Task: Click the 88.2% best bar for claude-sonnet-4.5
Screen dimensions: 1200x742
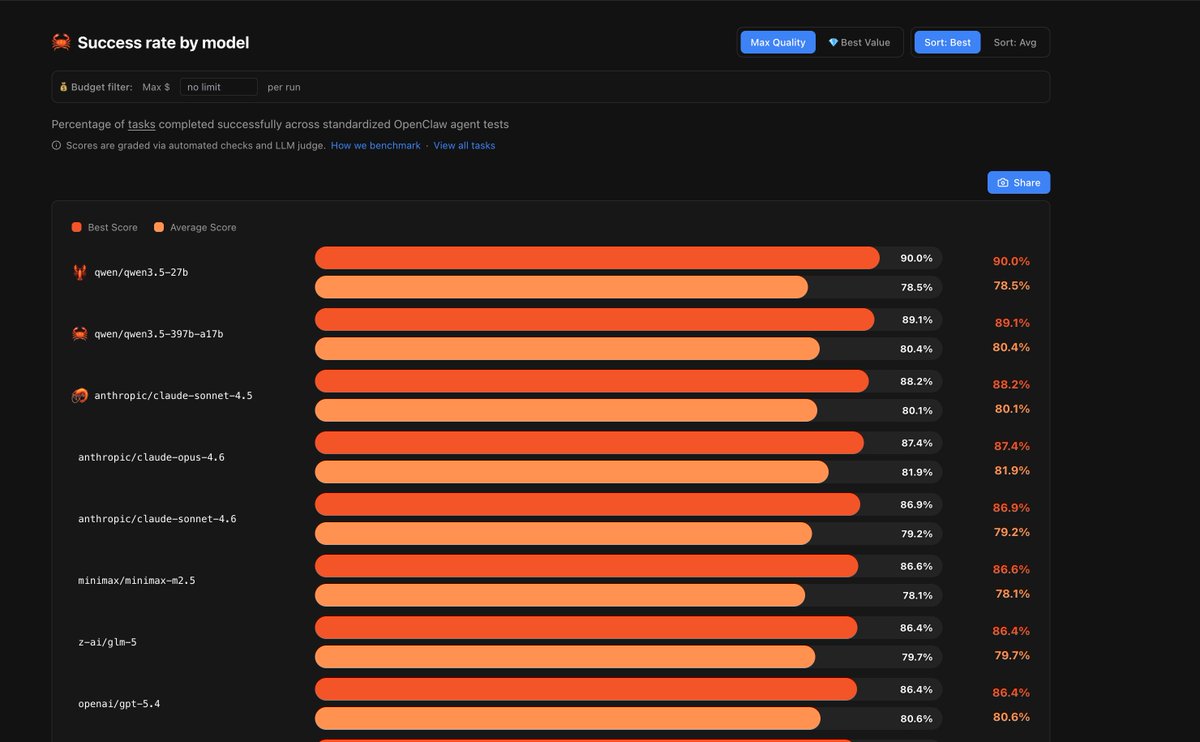Action: point(592,381)
